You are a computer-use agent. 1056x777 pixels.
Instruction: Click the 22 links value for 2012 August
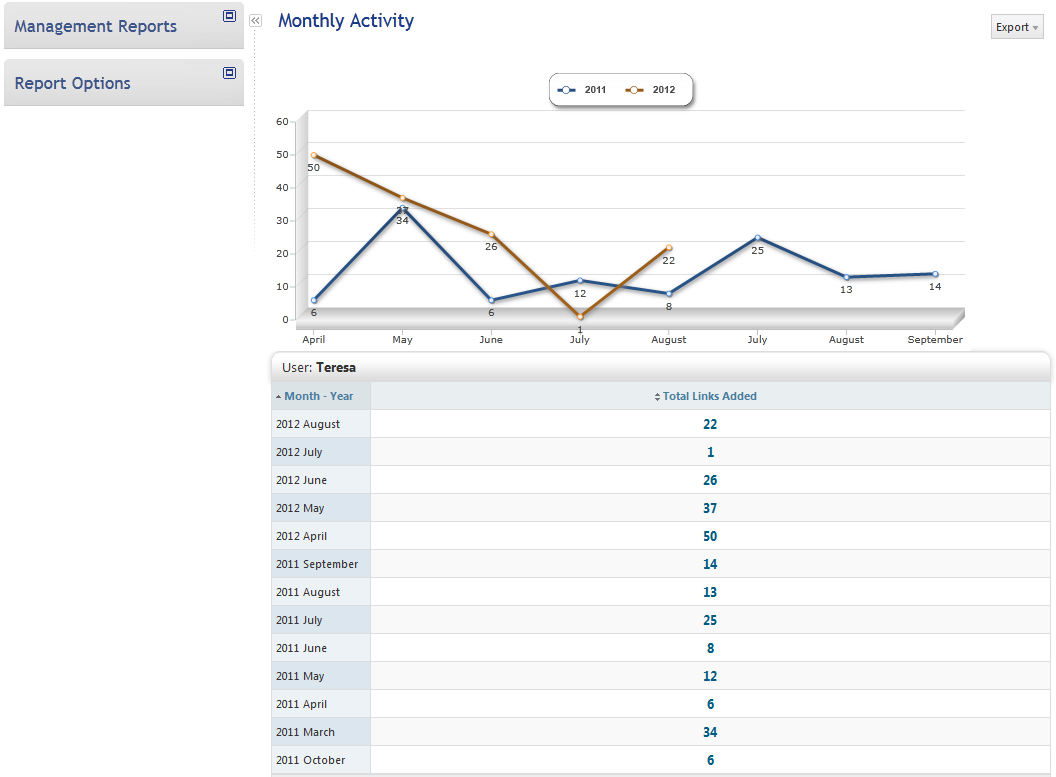pyautogui.click(x=710, y=424)
